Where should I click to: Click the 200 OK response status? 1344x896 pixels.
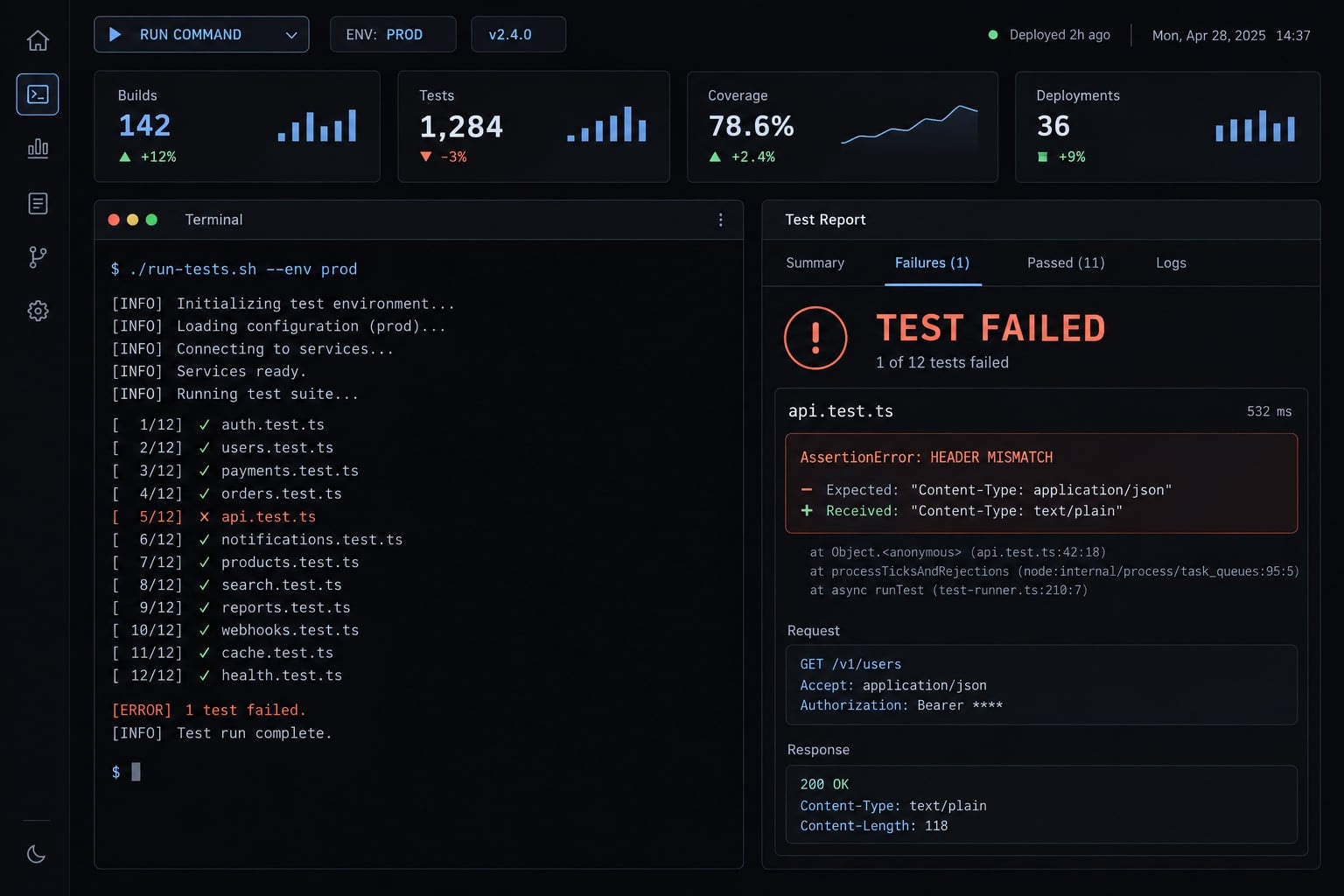click(x=824, y=784)
